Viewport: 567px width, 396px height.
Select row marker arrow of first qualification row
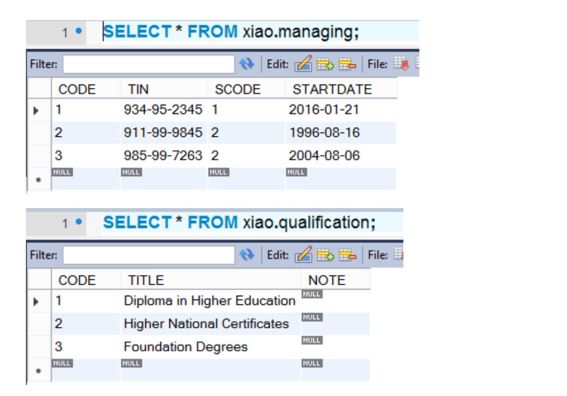[x=36, y=301]
